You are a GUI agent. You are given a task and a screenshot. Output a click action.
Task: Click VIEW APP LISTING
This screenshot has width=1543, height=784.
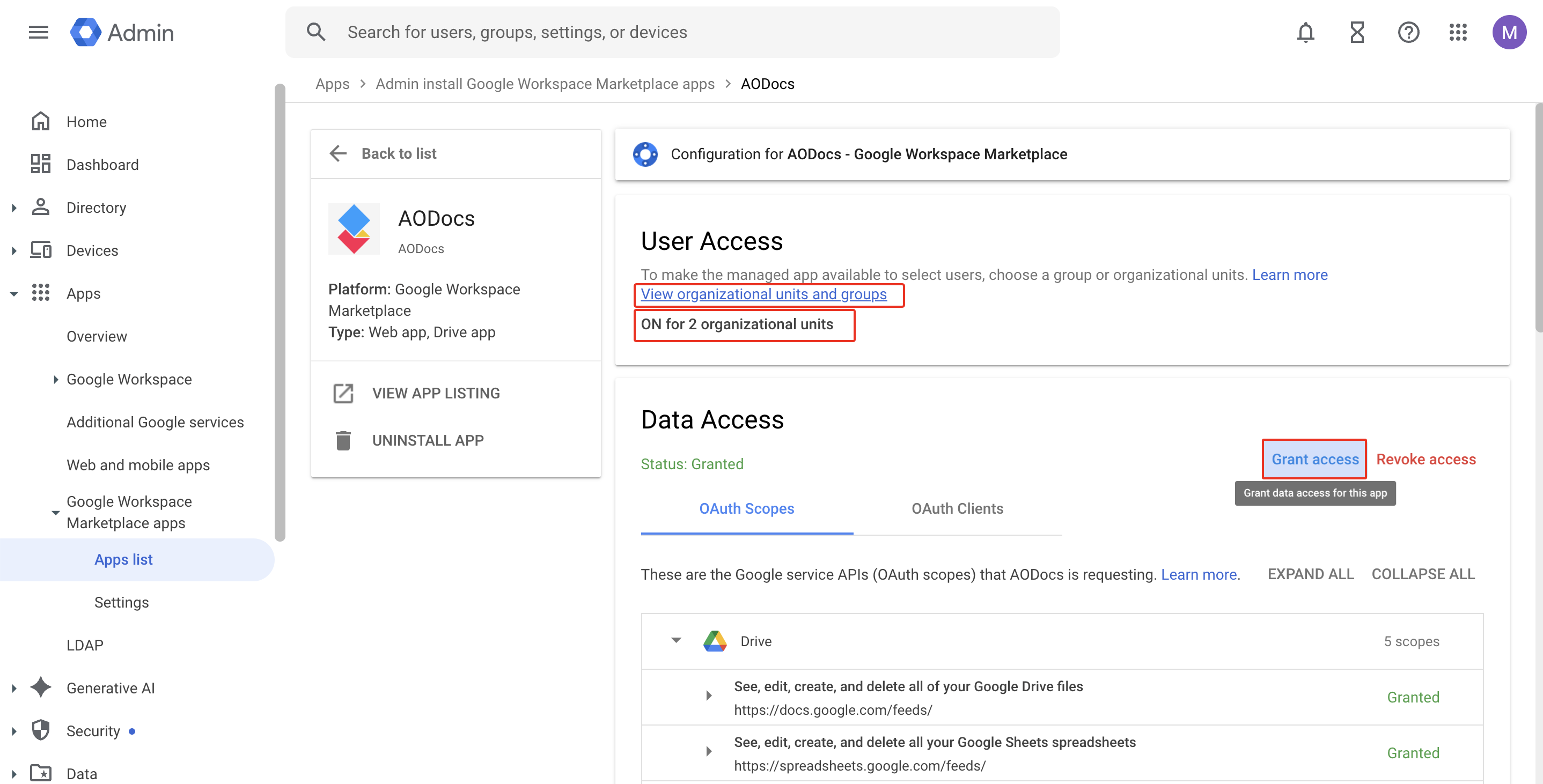436,394
